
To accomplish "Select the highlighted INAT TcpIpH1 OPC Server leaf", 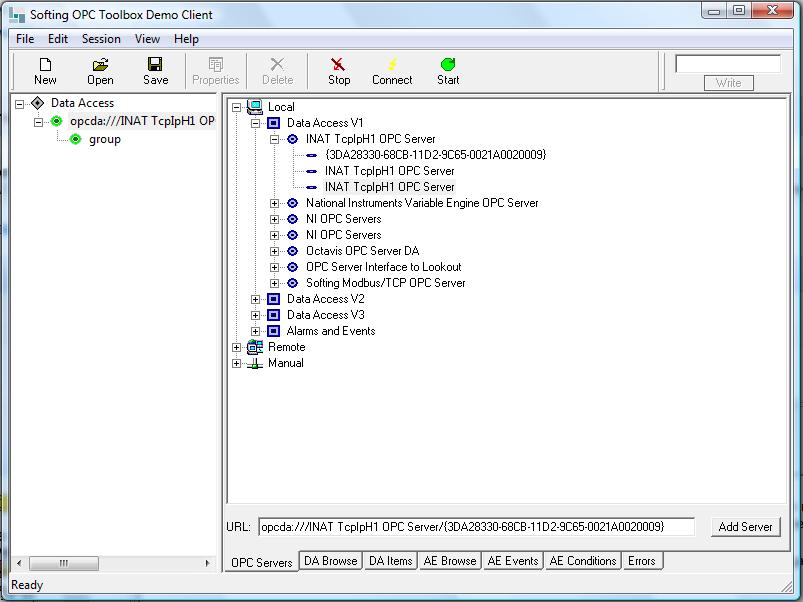I will [389, 187].
